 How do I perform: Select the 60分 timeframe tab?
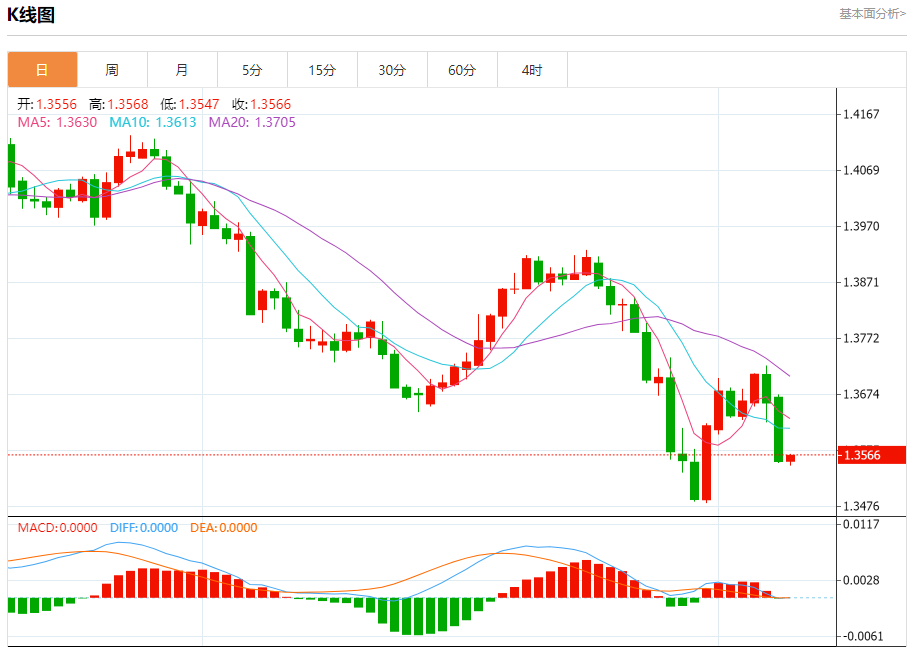462,70
